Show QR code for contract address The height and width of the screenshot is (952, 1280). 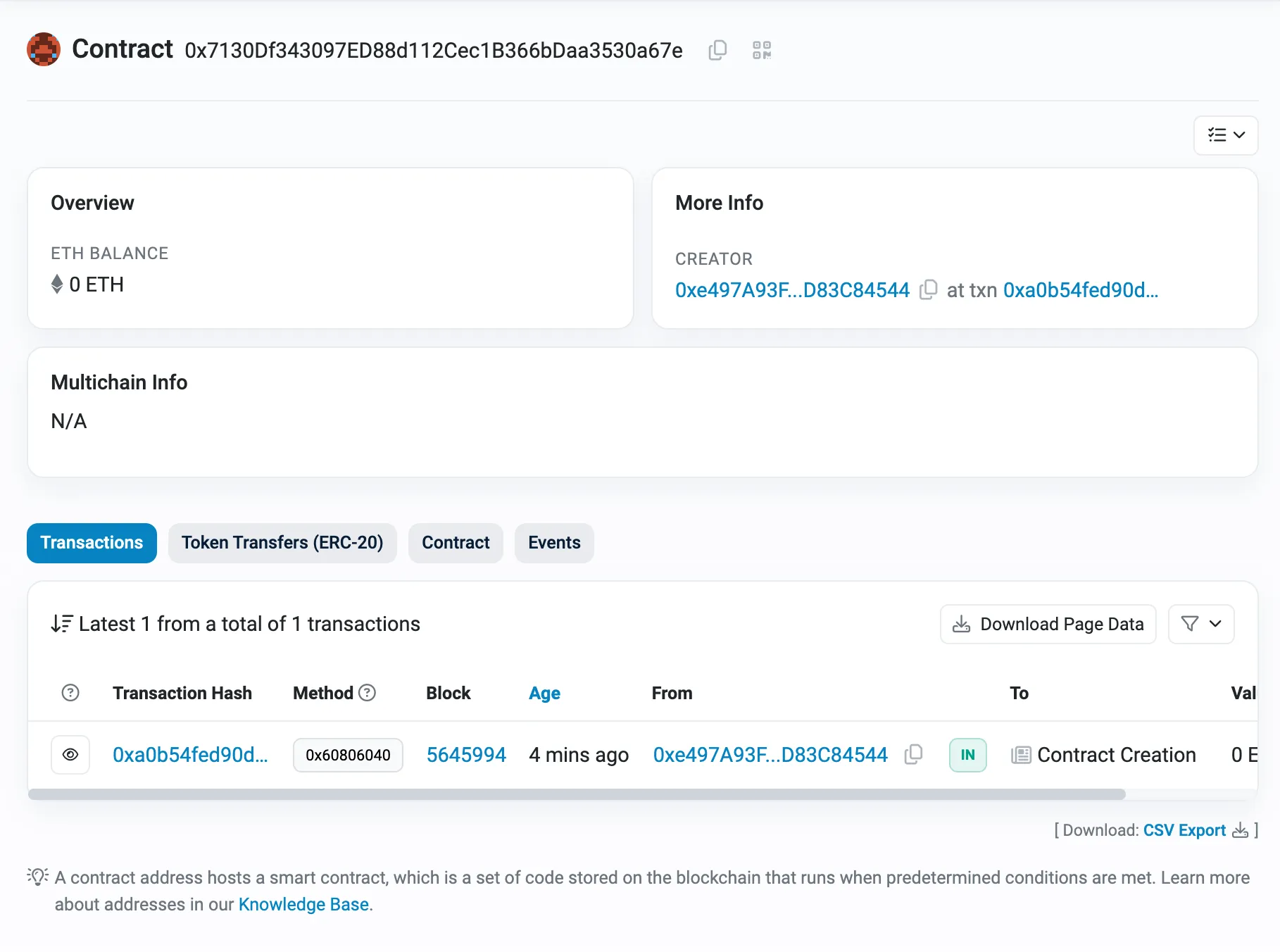tap(761, 50)
